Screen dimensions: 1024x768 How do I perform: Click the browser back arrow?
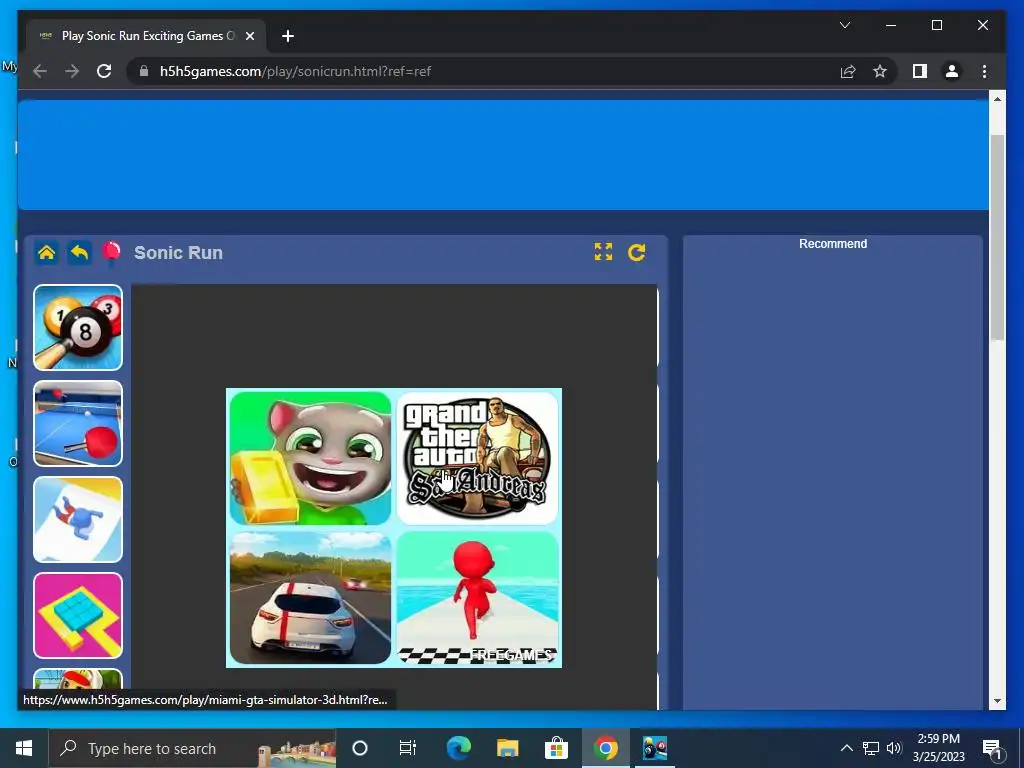point(40,71)
